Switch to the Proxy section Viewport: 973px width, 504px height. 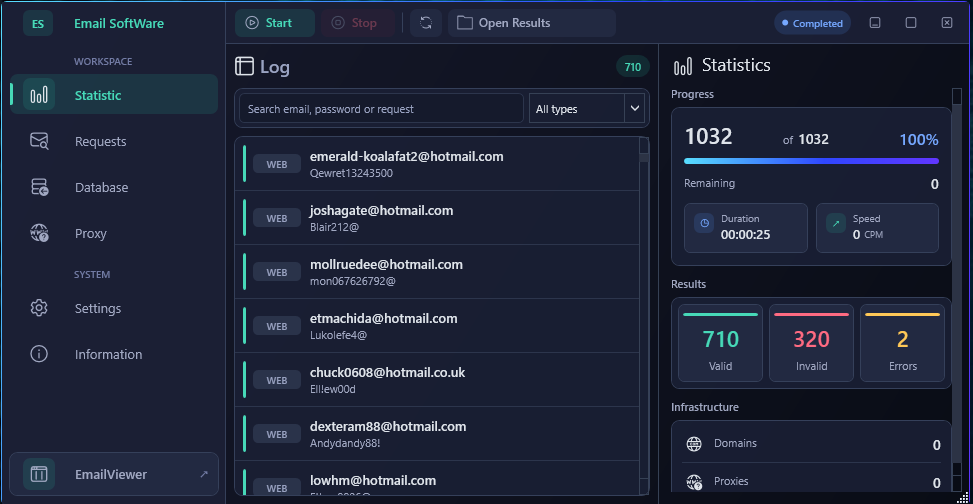click(114, 233)
